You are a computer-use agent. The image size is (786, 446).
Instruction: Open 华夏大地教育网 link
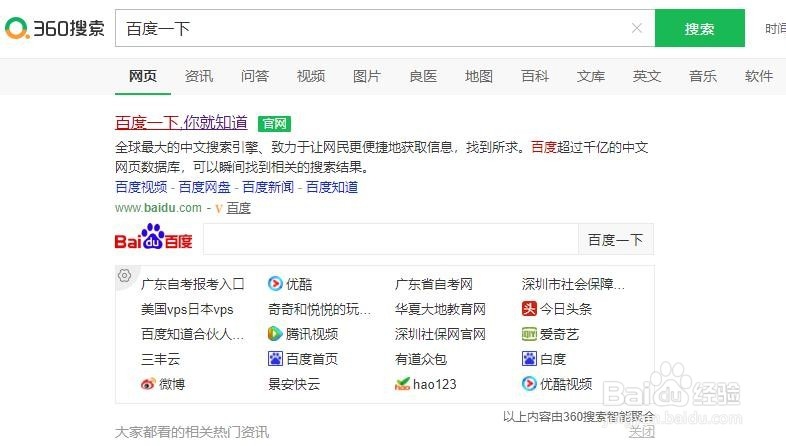pos(440,309)
